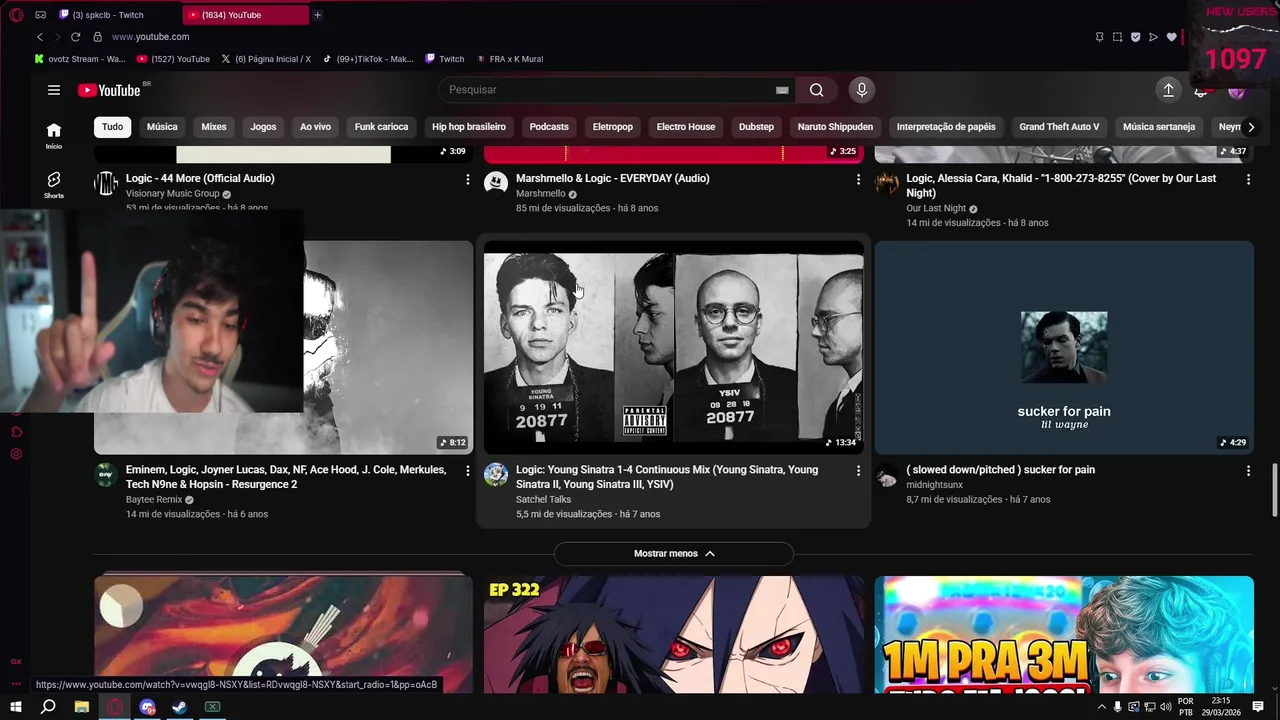Open options for Resurgence 2 video
Screen dimensions: 1280x720
pos(467,470)
